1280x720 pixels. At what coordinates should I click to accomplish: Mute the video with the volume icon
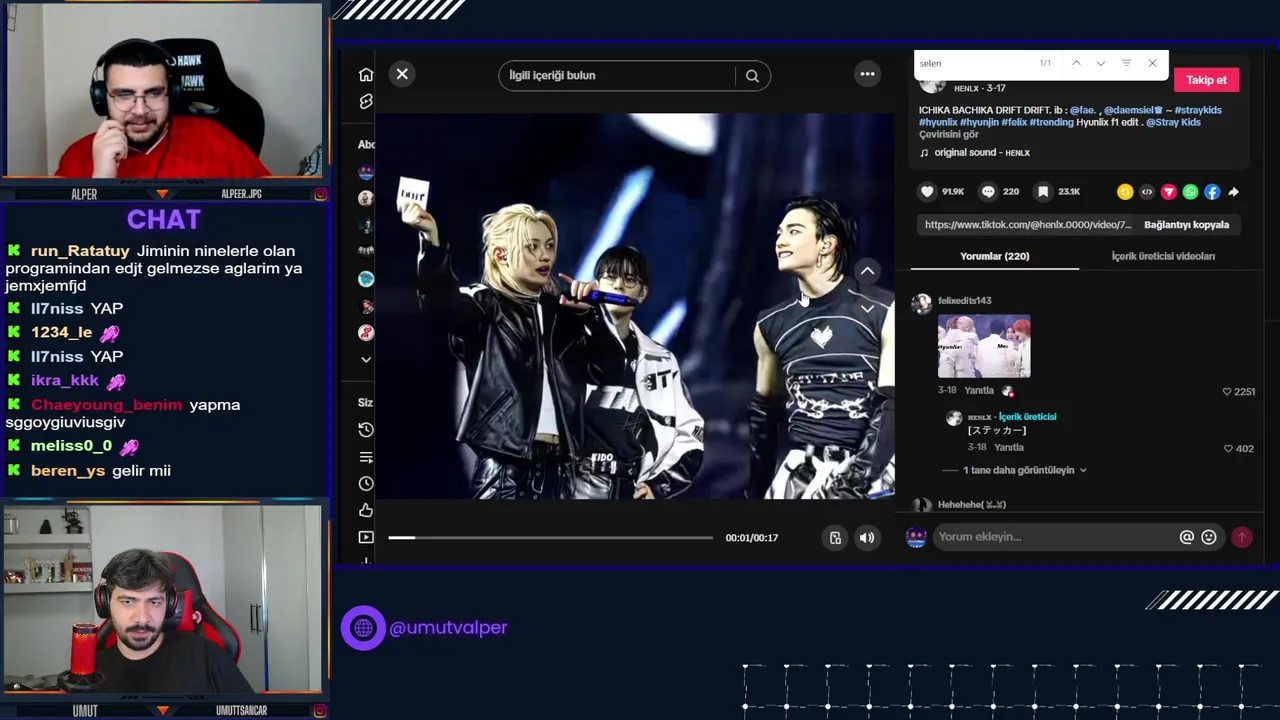coord(867,538)
